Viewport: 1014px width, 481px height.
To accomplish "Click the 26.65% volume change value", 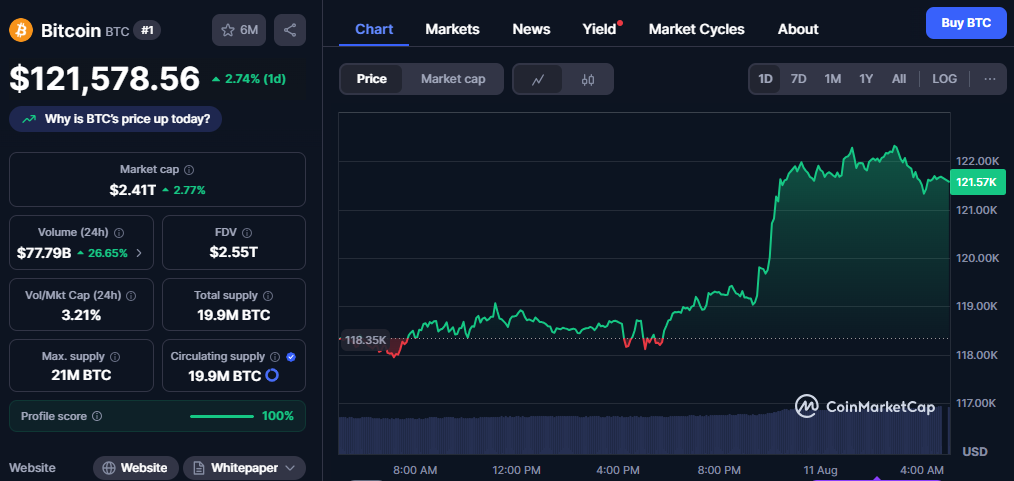I will (x=107, y=253).
